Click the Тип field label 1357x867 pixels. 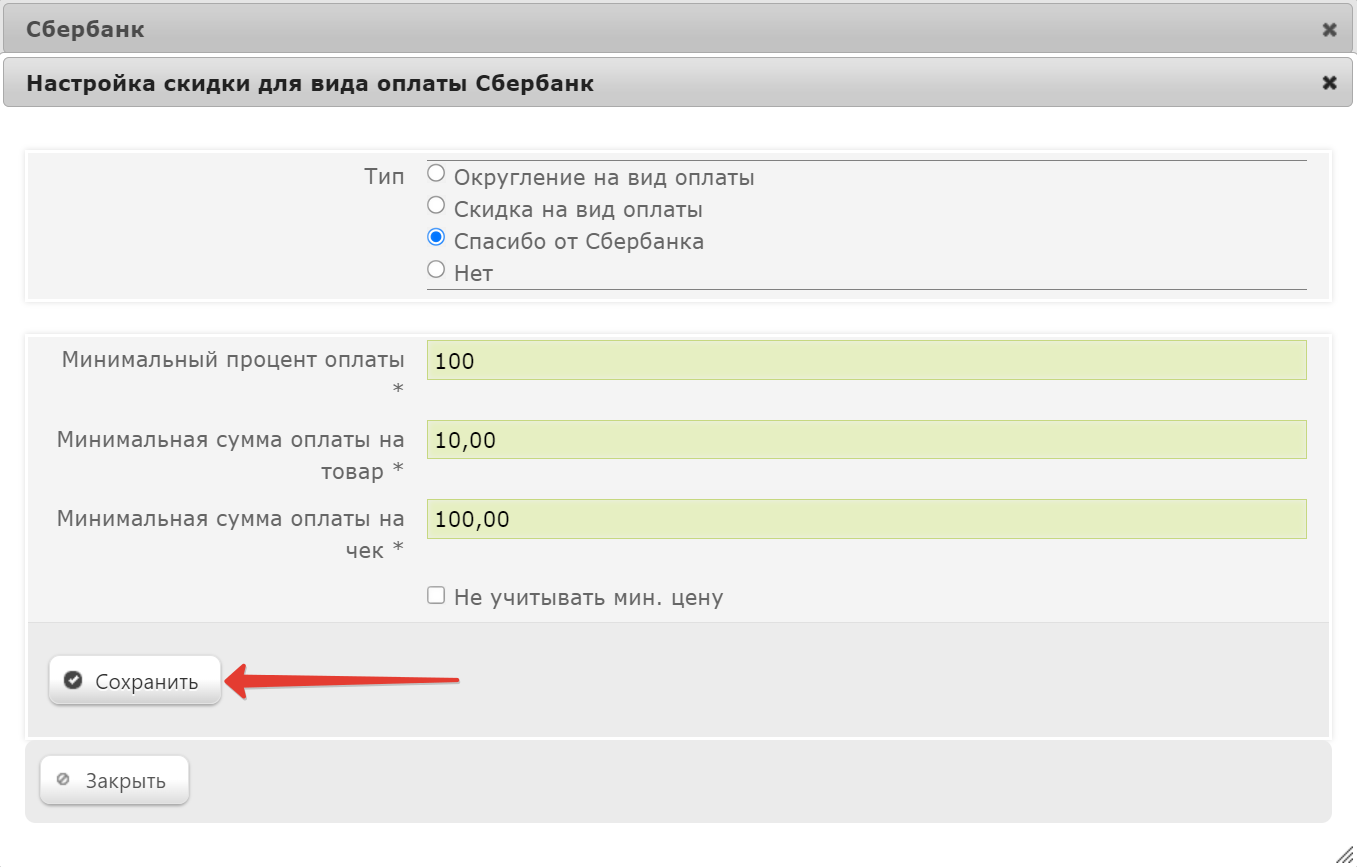click(384, 178)
